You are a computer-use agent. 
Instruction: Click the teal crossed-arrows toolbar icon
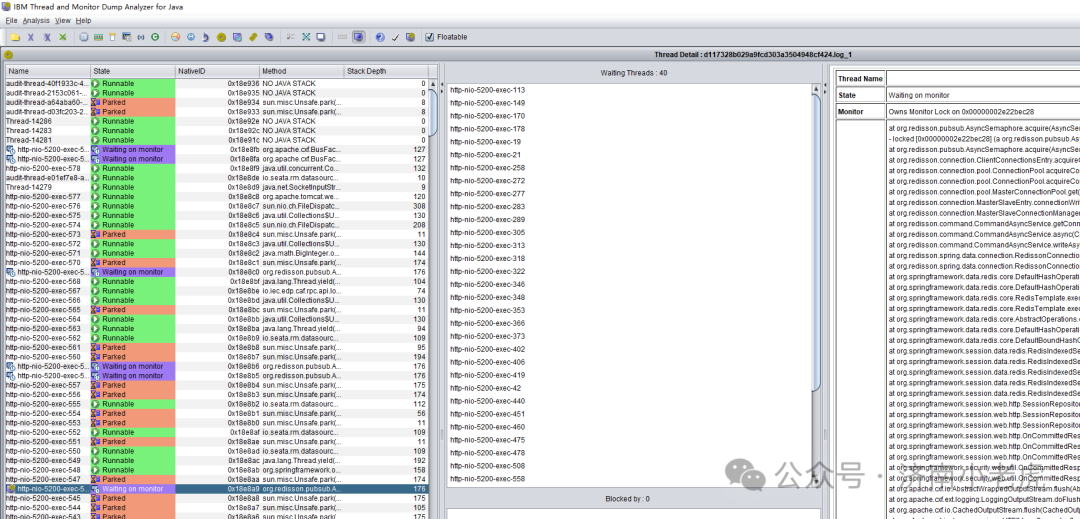tap(306, 37)
